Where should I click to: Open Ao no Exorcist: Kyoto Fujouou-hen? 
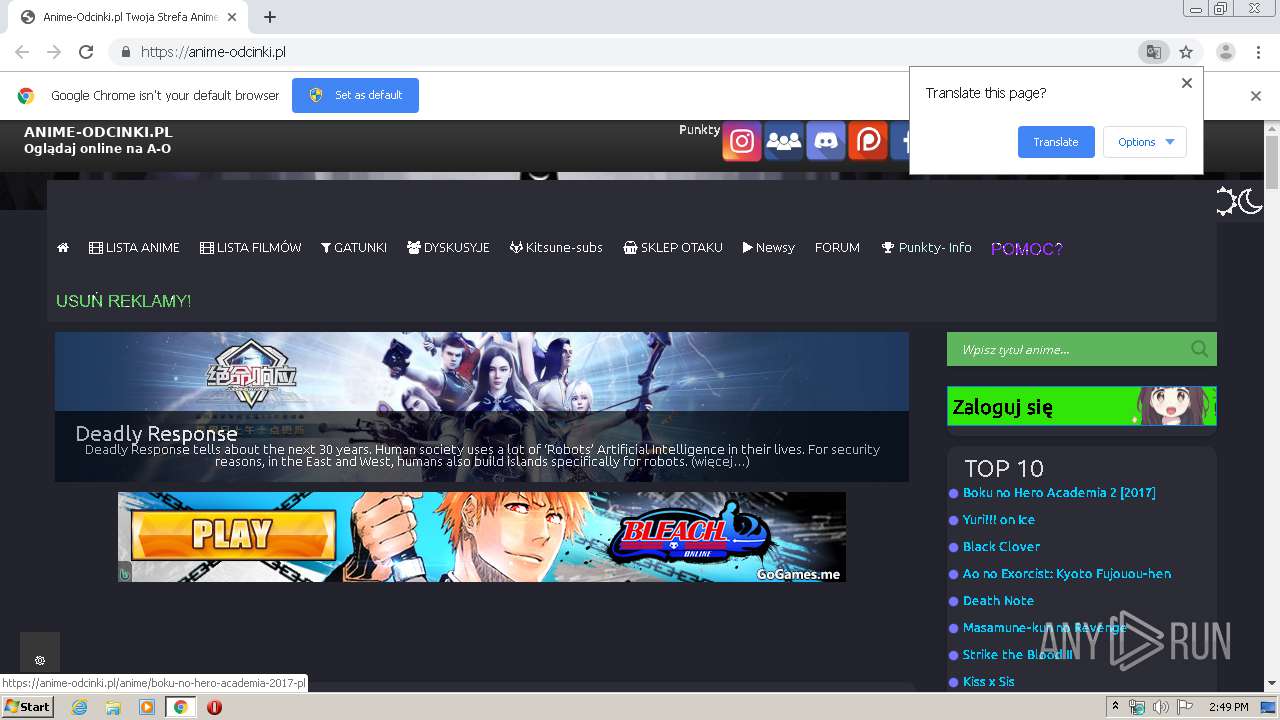click(1067, 574)
